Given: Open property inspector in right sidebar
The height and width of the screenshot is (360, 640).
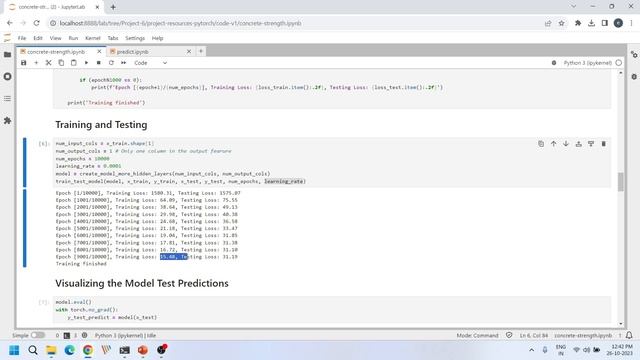Looking at the screenshot, I should click(x=634, y=54).
